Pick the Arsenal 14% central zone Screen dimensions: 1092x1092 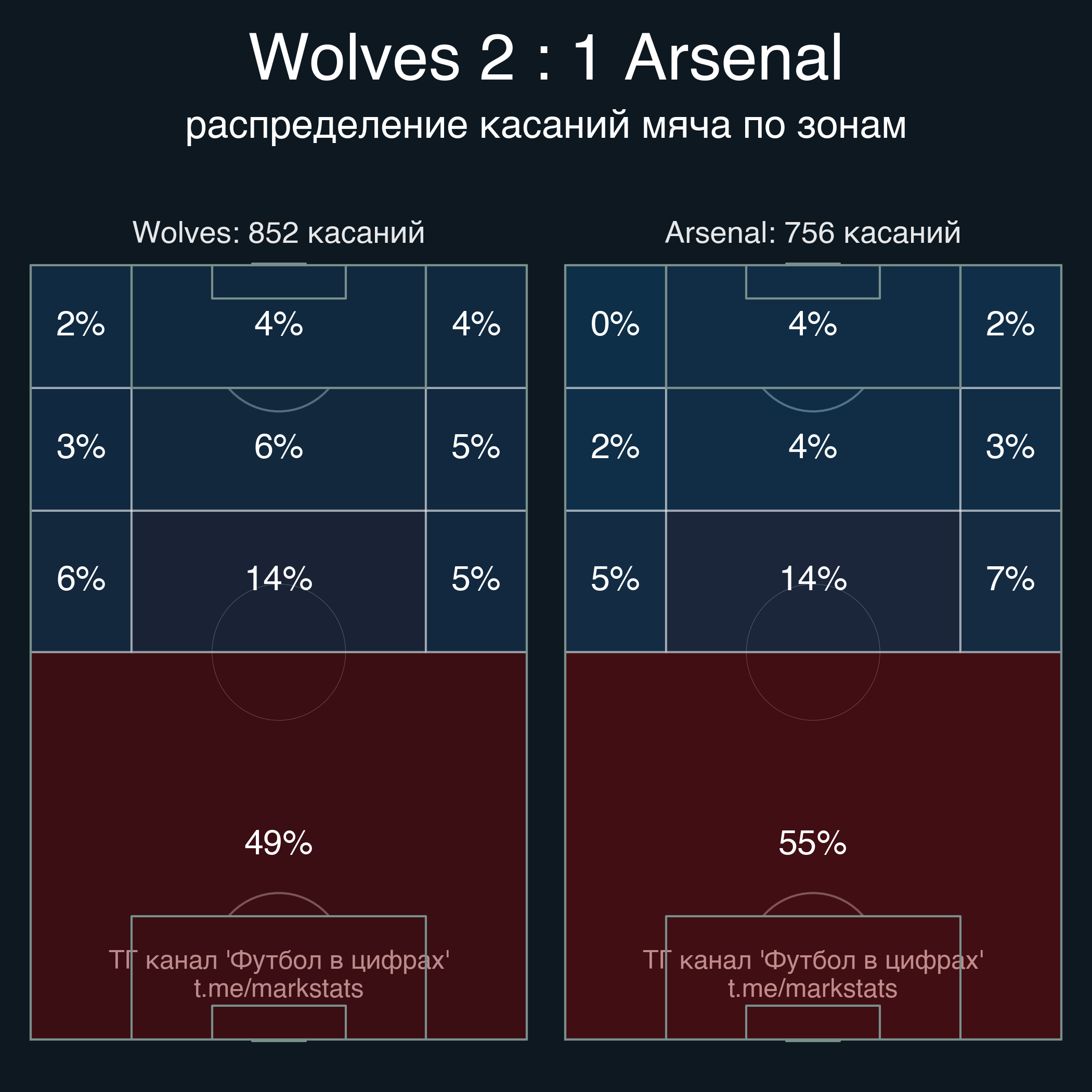point(813,579)
